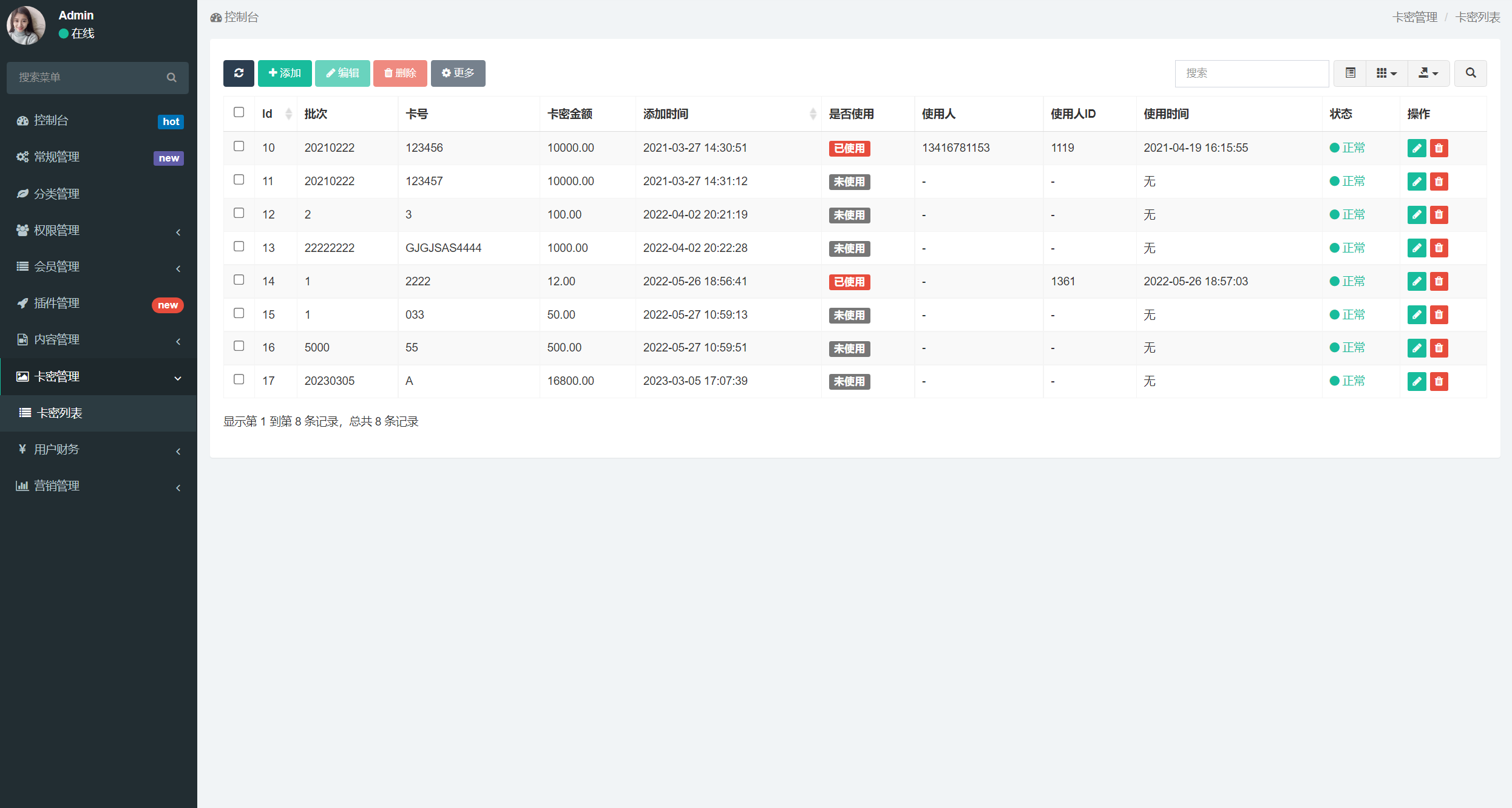This screenshot has width=1512, height=808.
Task: Click the edit pencil icon for row 10
Action: point(1416,148)
